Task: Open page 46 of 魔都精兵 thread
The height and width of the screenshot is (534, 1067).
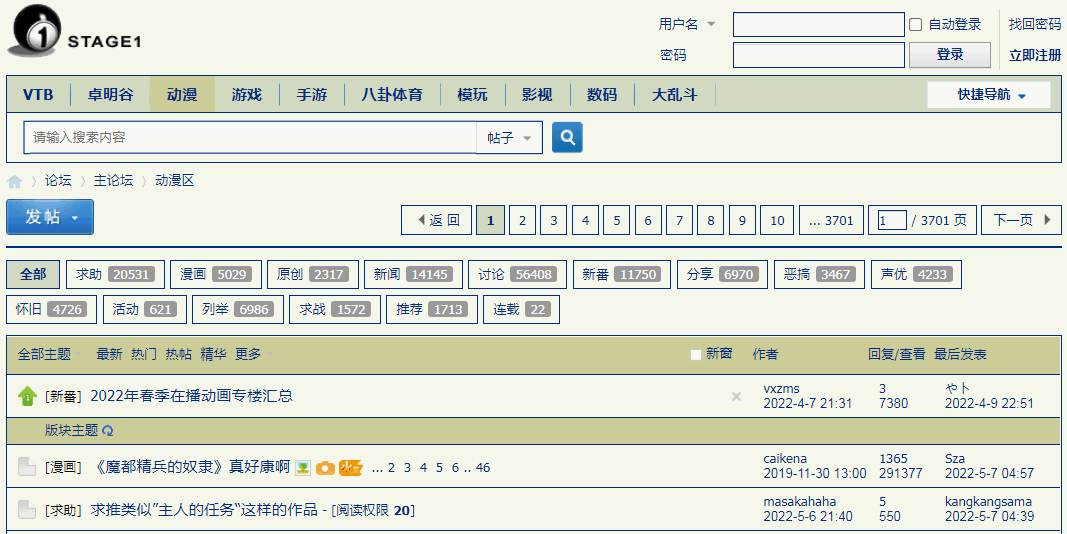Action: 483,467
